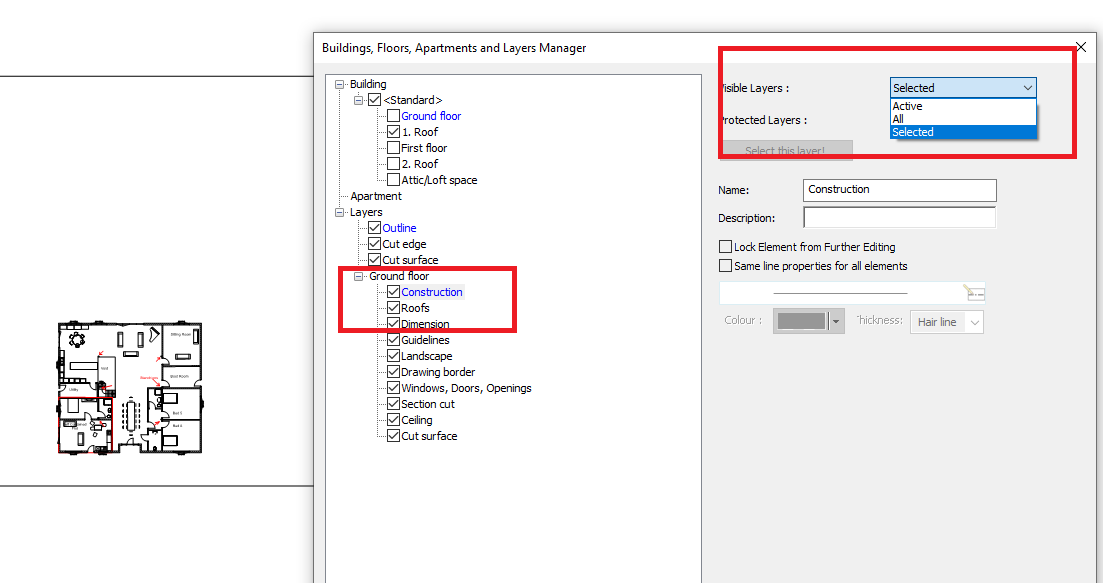Enable Lock Element from Further Editing

point(725,247)
